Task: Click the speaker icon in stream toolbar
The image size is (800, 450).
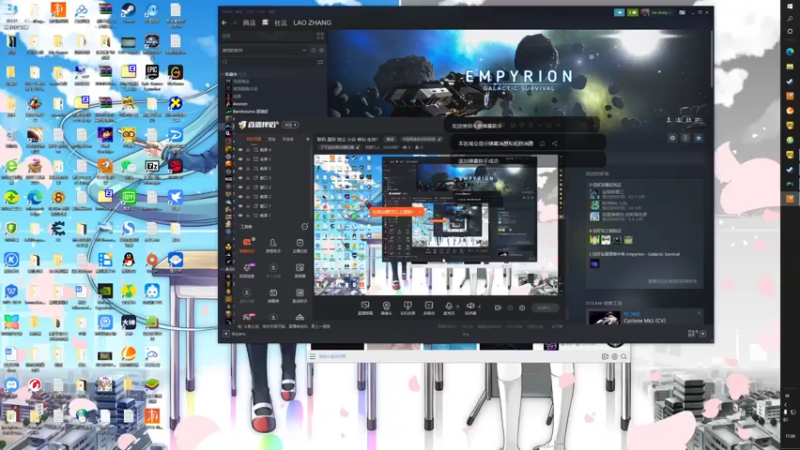Action: point(470,308)
